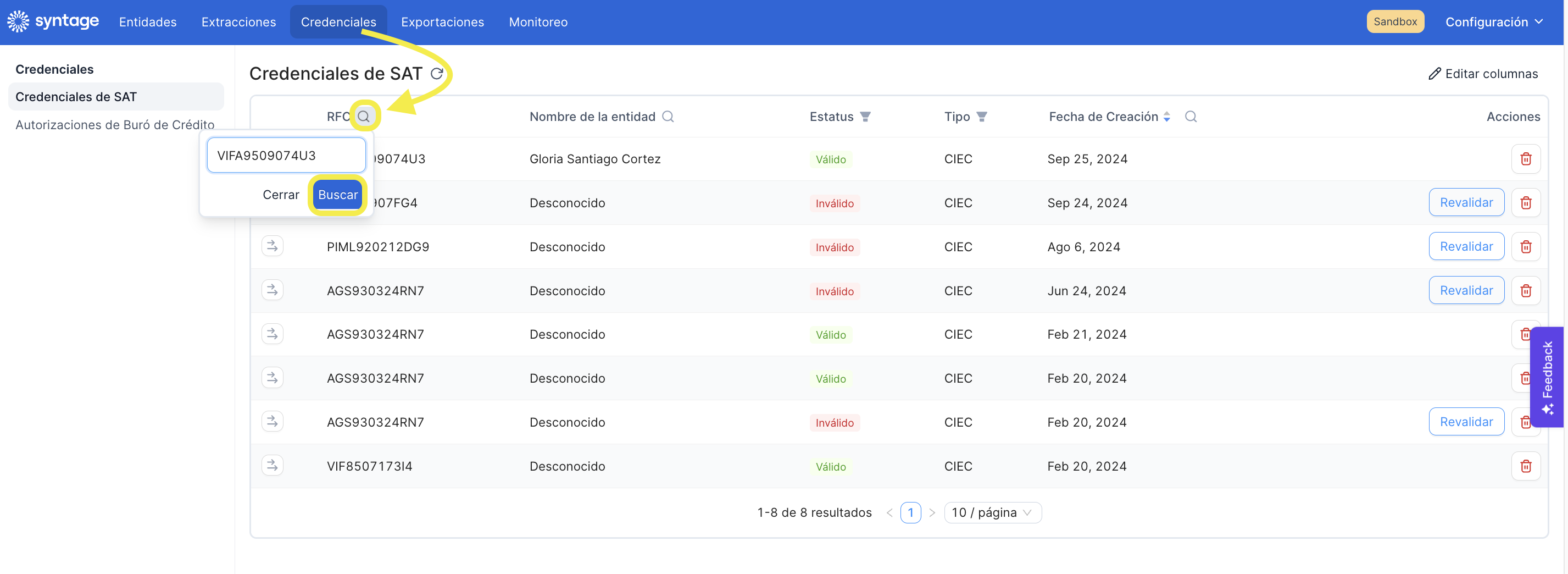Go to the next results page arrow
The image size is (1568, 574).
click(x=931, y=512)
